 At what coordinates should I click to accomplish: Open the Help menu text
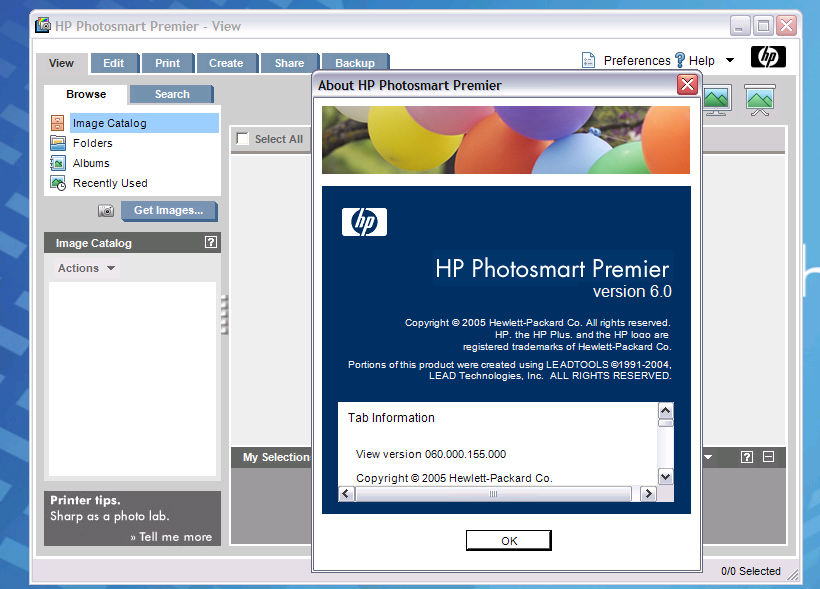(702, 61)
